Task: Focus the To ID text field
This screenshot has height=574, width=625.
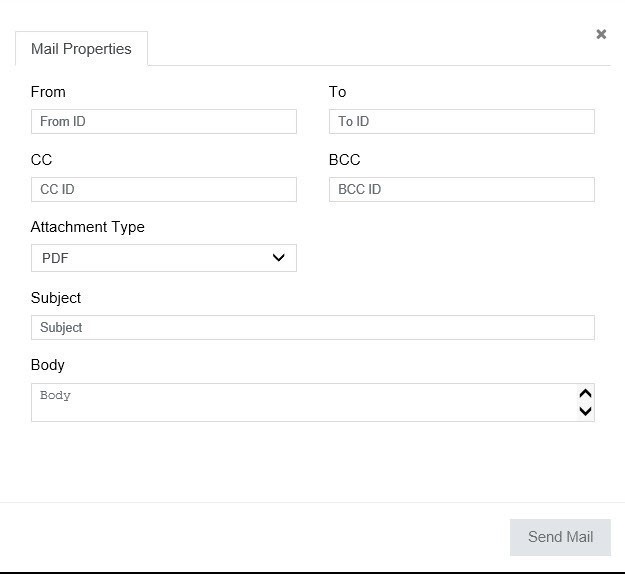Action: [461, 122]
